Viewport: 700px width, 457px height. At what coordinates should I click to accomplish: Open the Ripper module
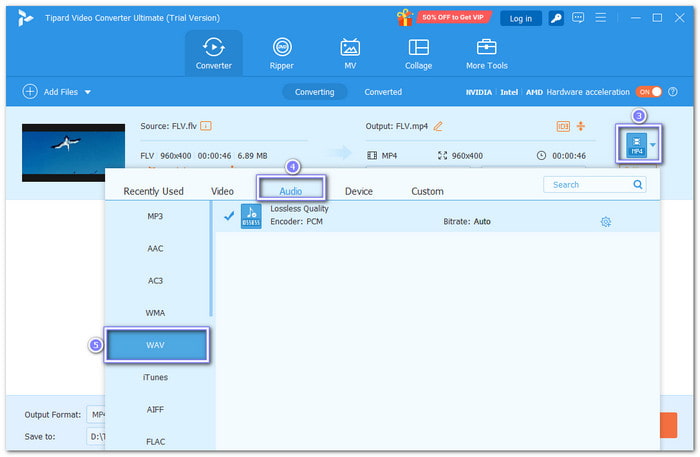pos(282,54)
